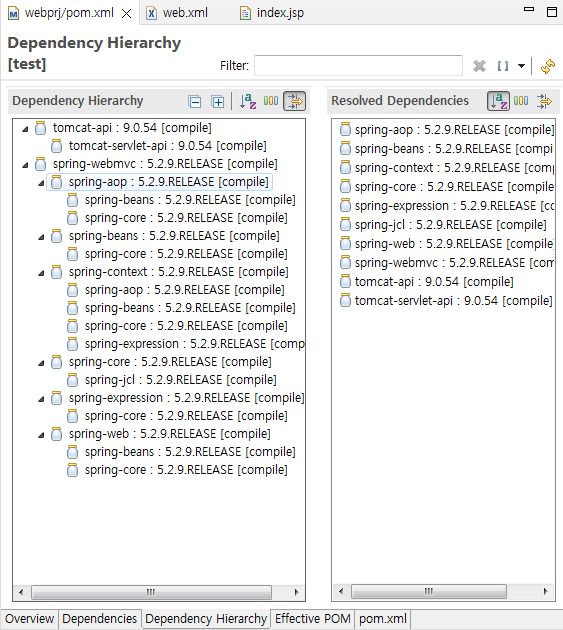Collapse spring-core node containing spring-jcl
Viewport: 563px width, 630px height.
pos(41,363)
